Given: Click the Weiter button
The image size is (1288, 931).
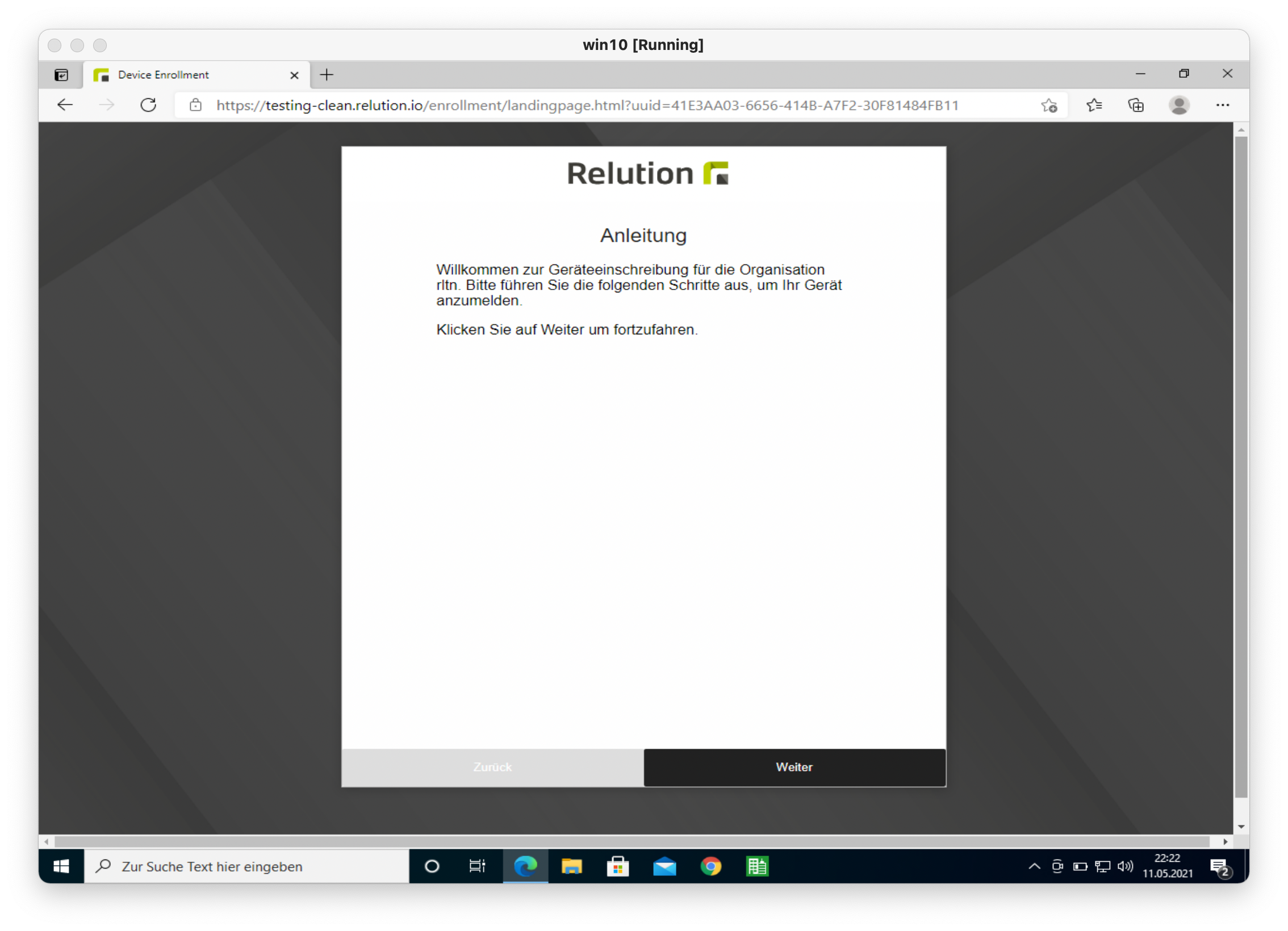Looking at the screenshot, I should 794,767.
